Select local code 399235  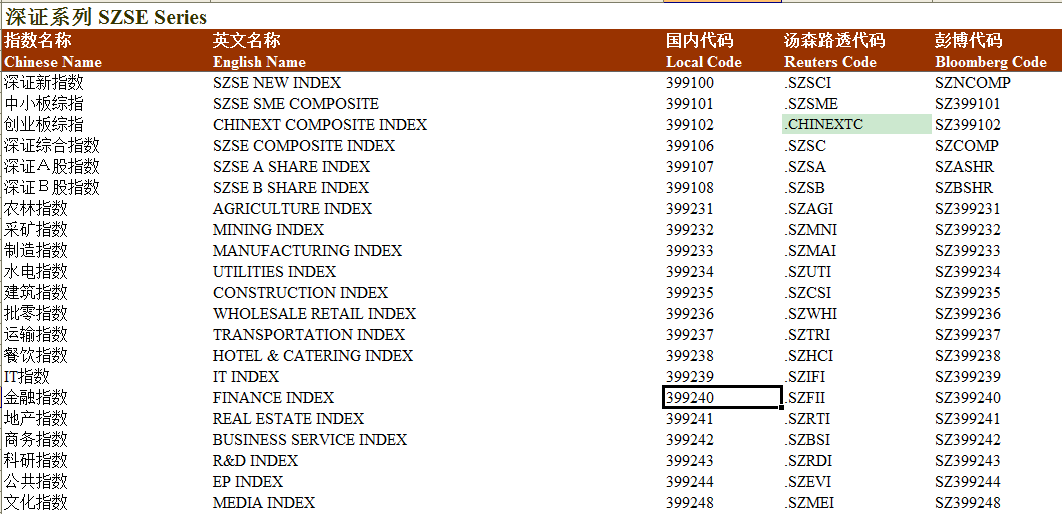click(689, 293)
